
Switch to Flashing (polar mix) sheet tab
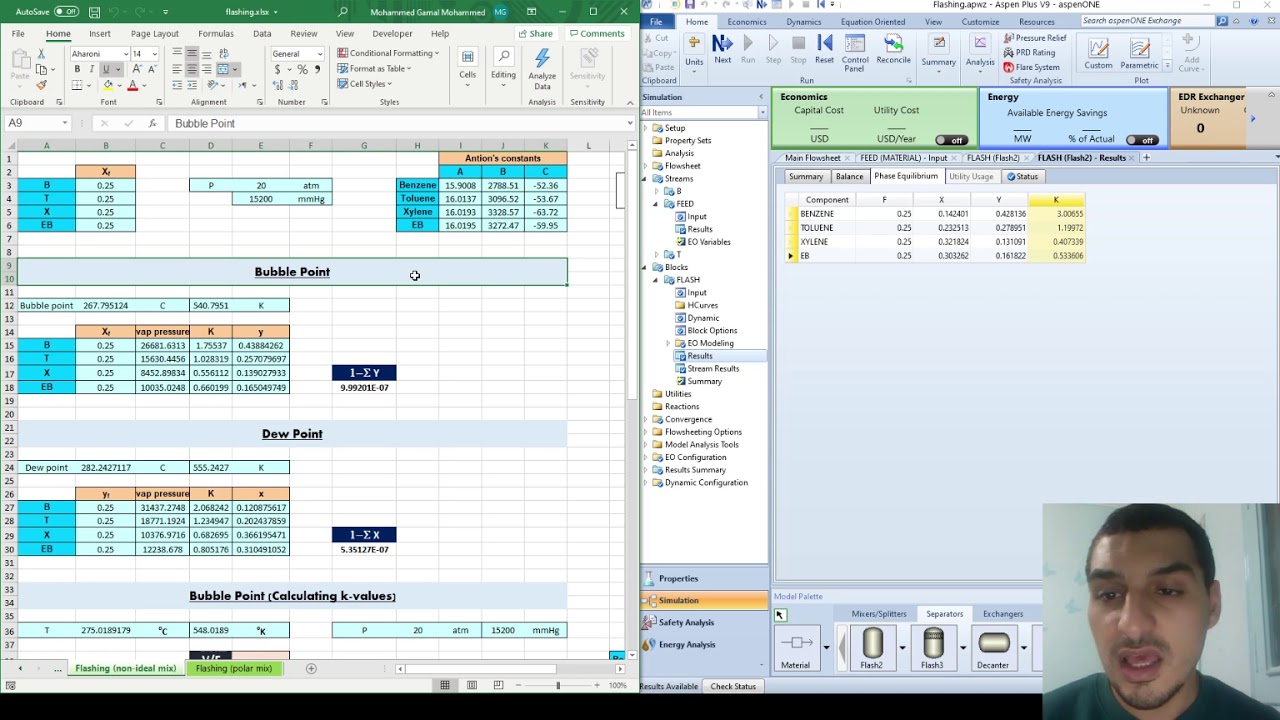pos(234,668)
